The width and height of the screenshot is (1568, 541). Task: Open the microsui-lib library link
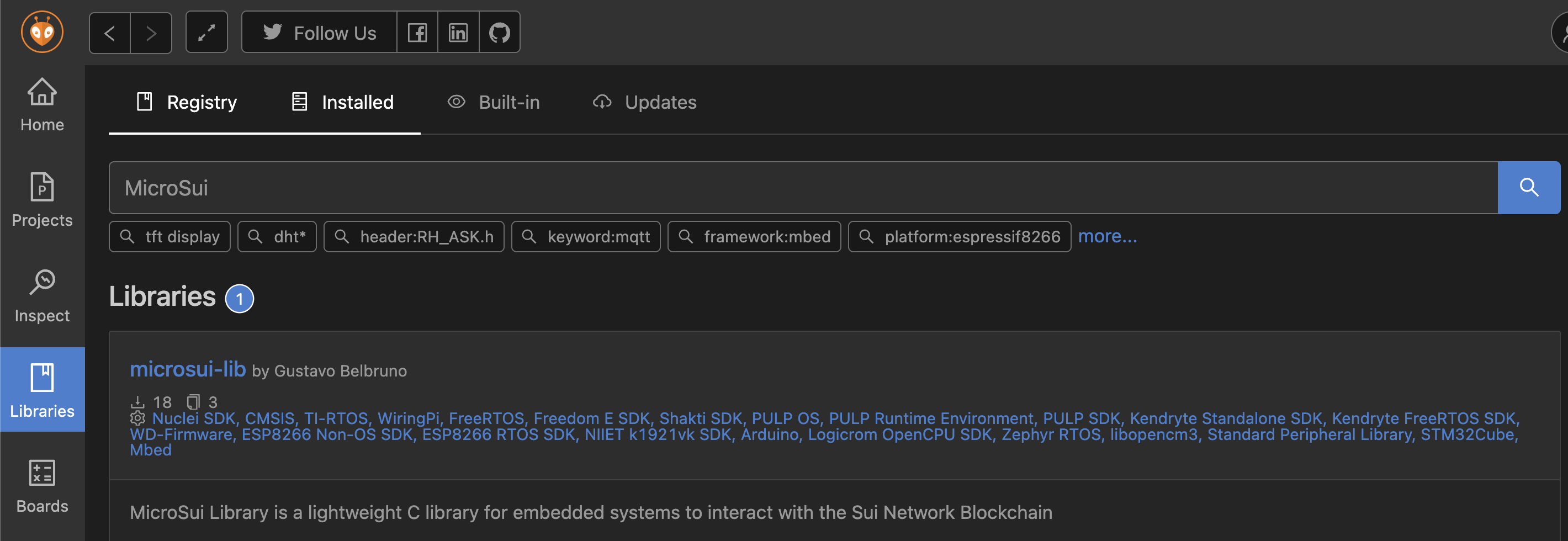coord(188,369)
